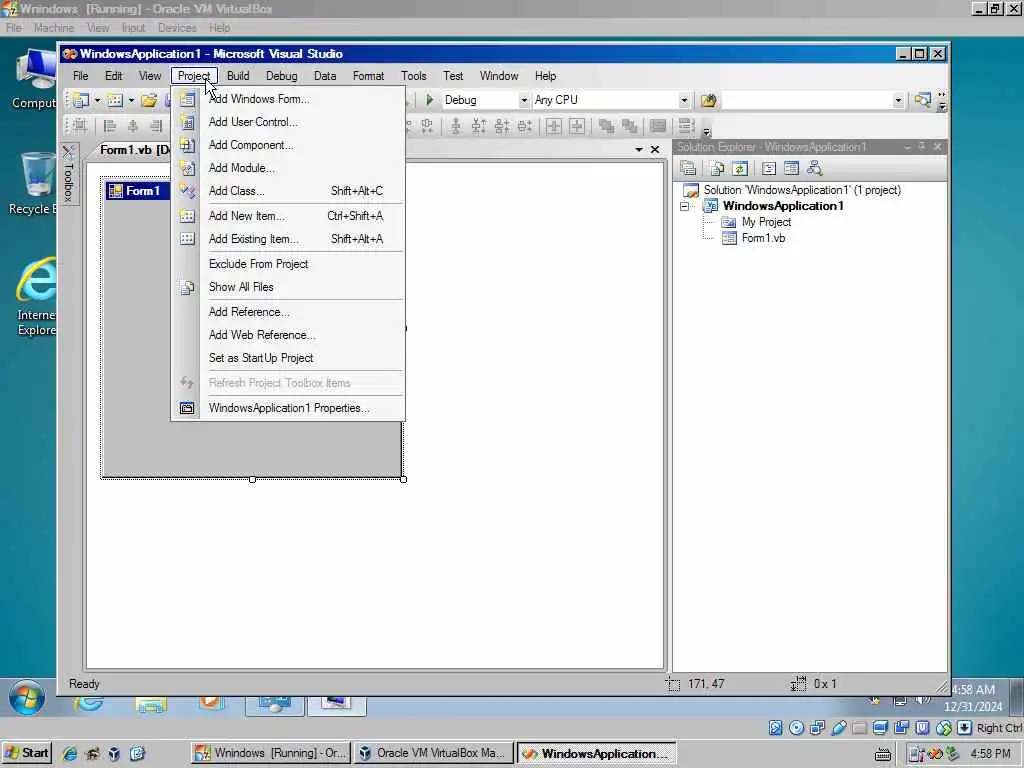Open the Tools menu

pyautogui.click(x=413, y=76)
